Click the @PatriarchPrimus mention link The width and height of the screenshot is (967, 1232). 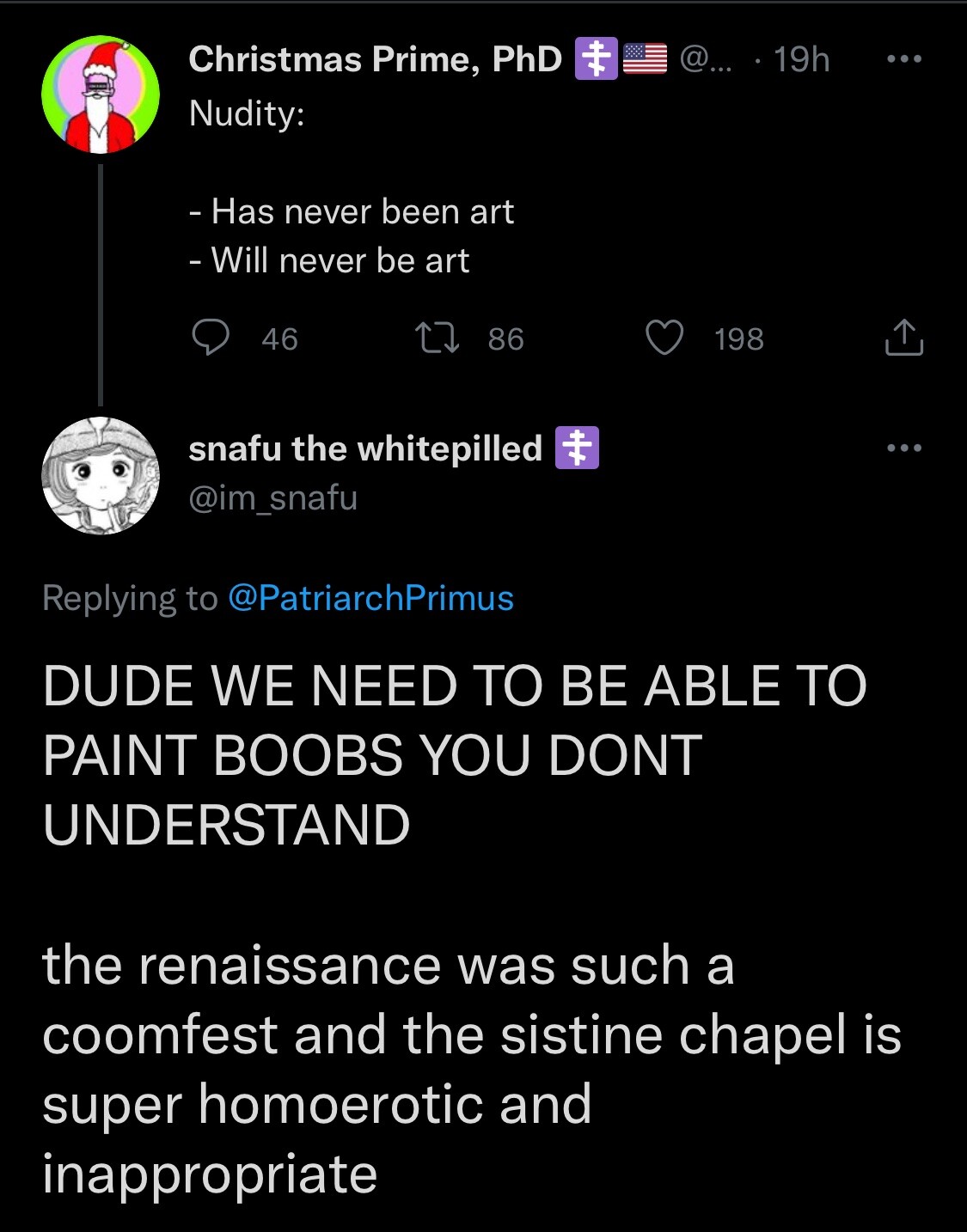pyautogui.click(x=370, y=598)
